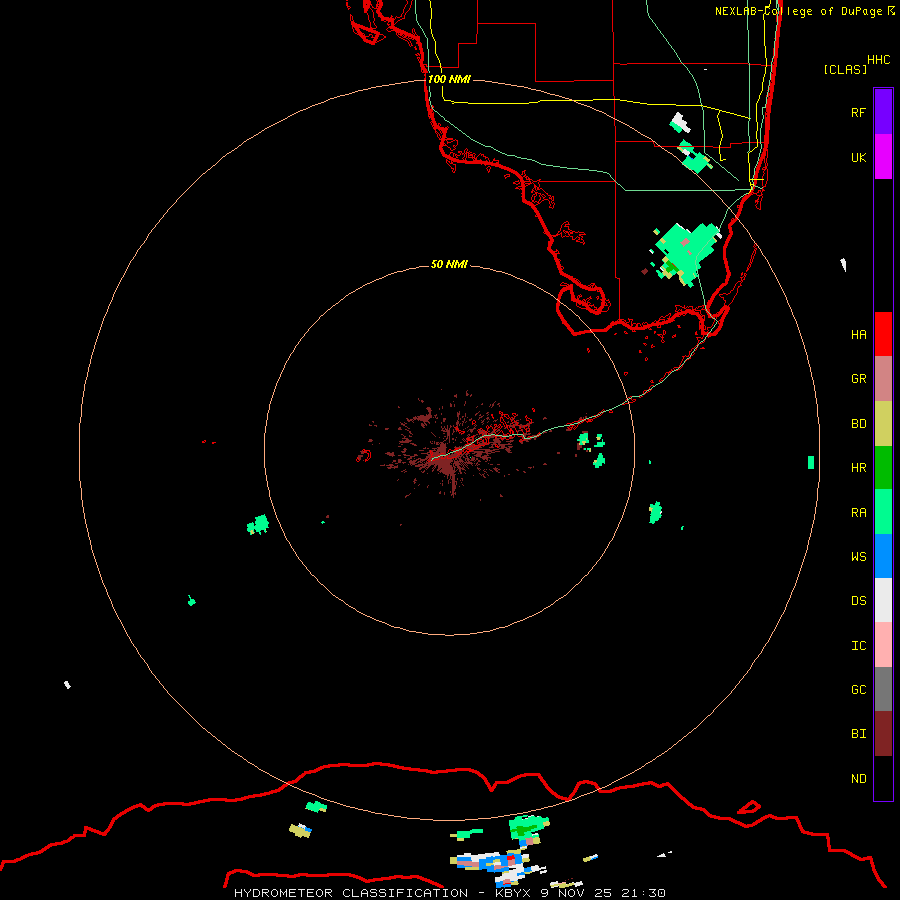Click the "50 NMI" range ring label
Viewport: 900px width, 900px height.
click(449, 264)
